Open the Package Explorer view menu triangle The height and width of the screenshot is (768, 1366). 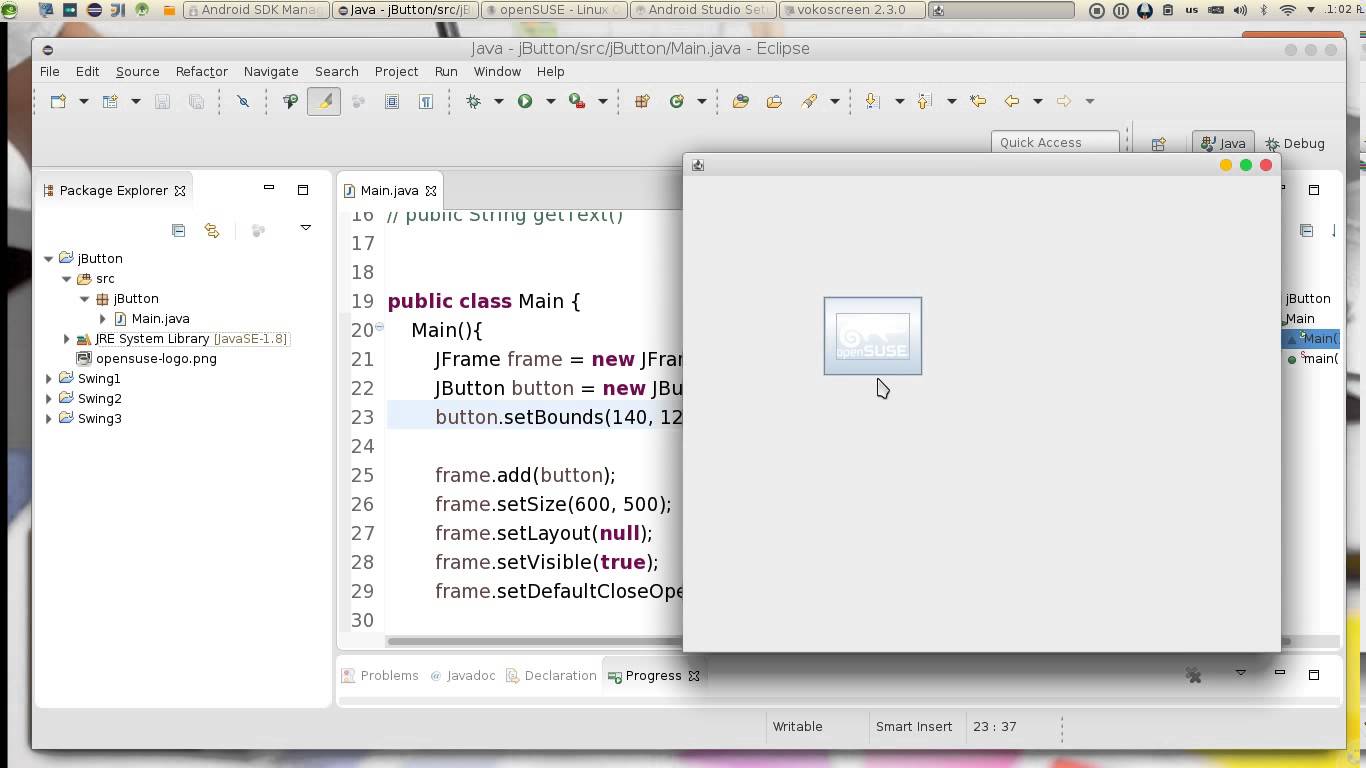pyautogui.click(x=306, y=229)
